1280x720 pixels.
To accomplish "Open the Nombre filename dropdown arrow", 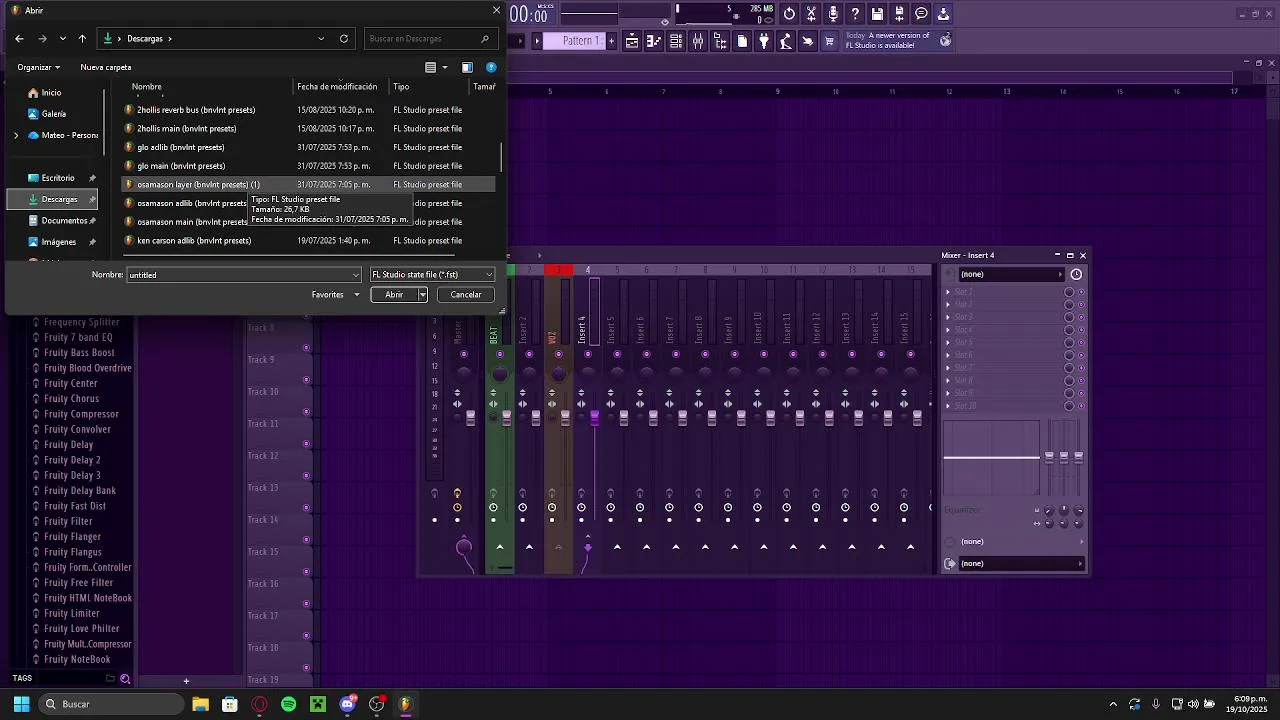I will (355, 275).
